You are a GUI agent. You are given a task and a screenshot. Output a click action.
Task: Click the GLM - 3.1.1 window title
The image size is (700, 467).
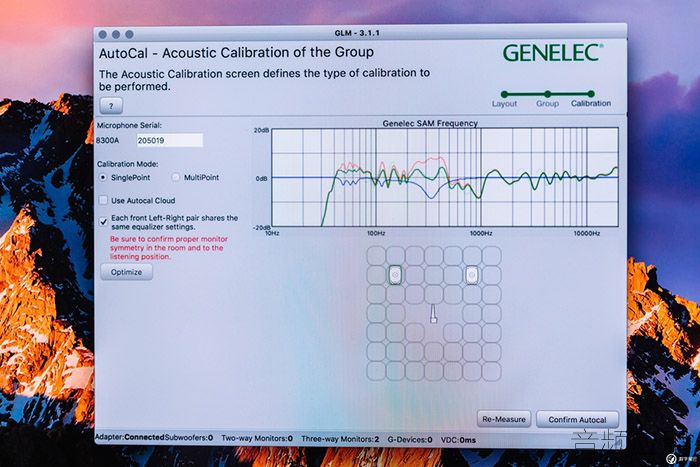357,33
